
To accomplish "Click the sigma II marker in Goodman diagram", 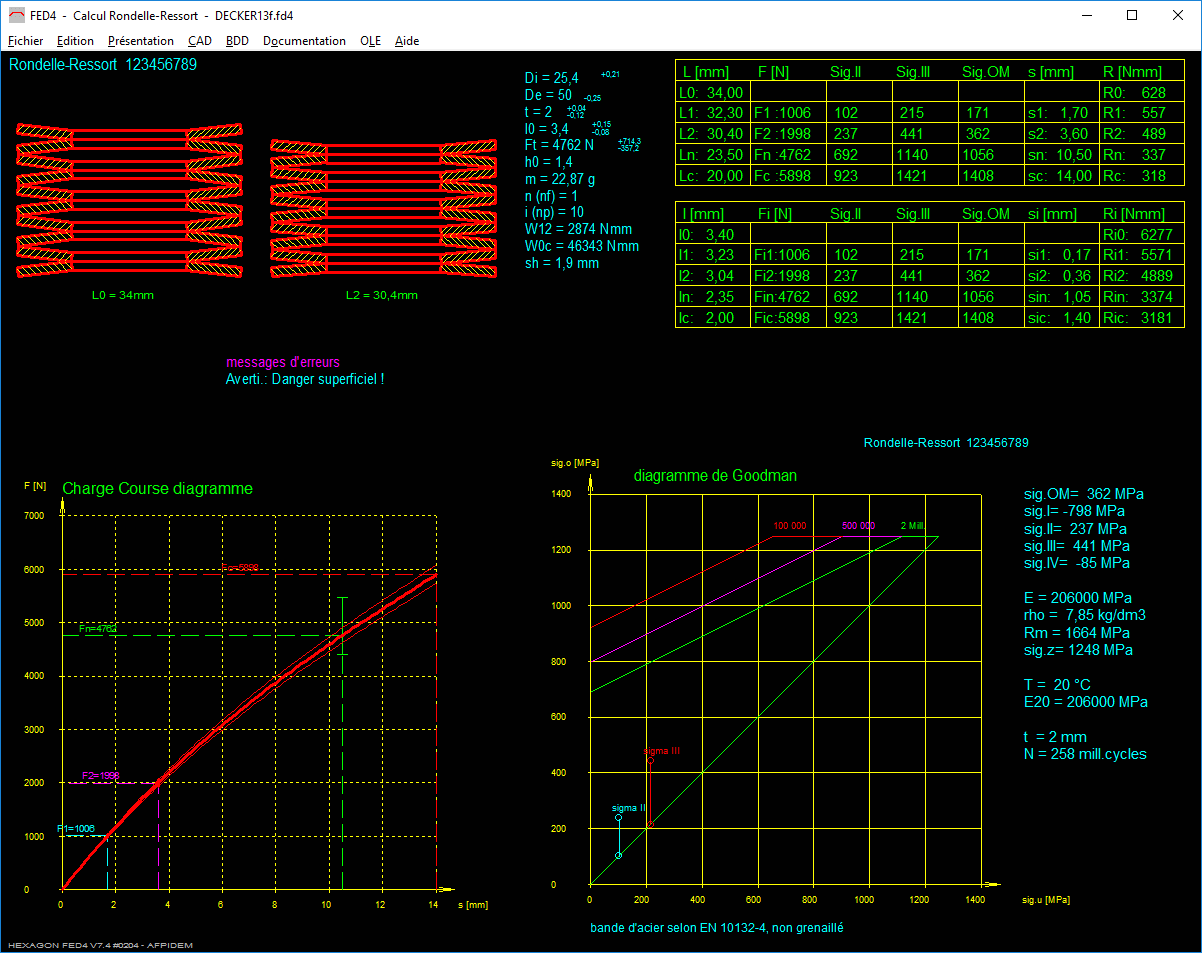I will point(618,818).
